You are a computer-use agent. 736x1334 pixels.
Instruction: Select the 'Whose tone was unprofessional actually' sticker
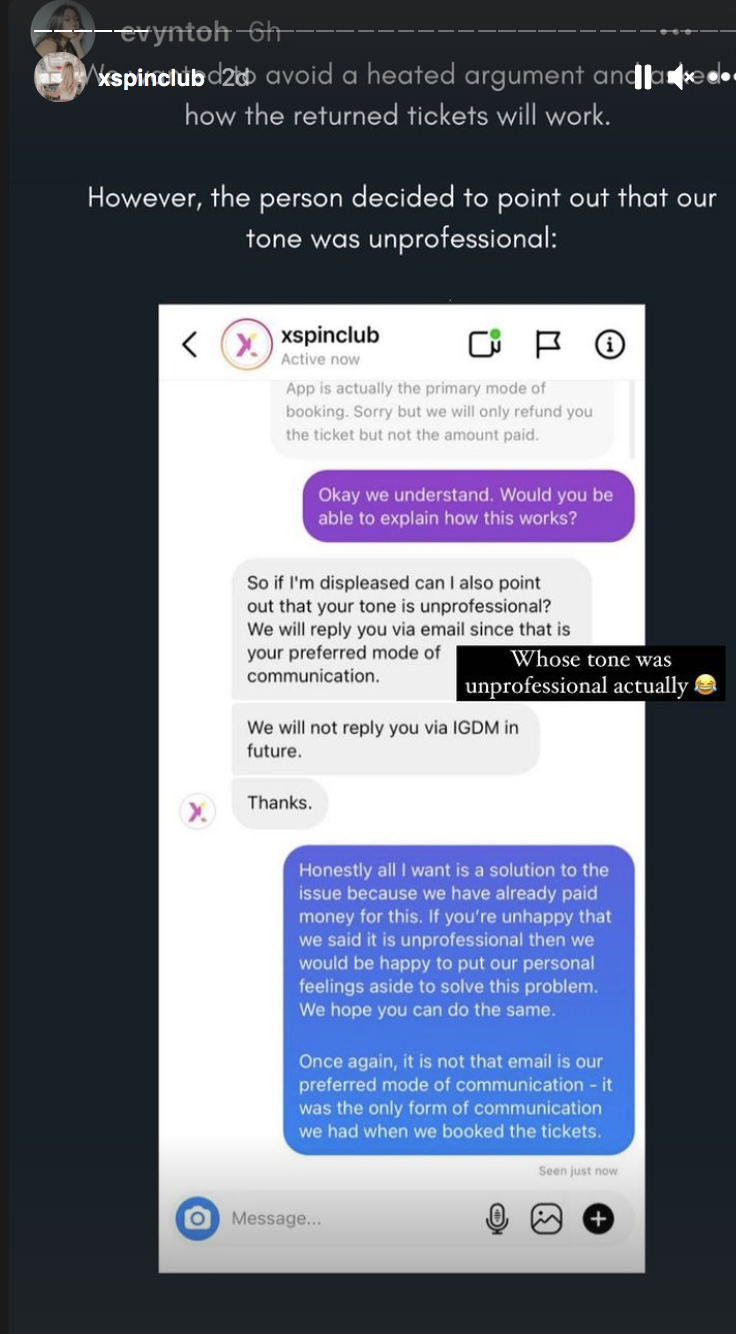591,673
